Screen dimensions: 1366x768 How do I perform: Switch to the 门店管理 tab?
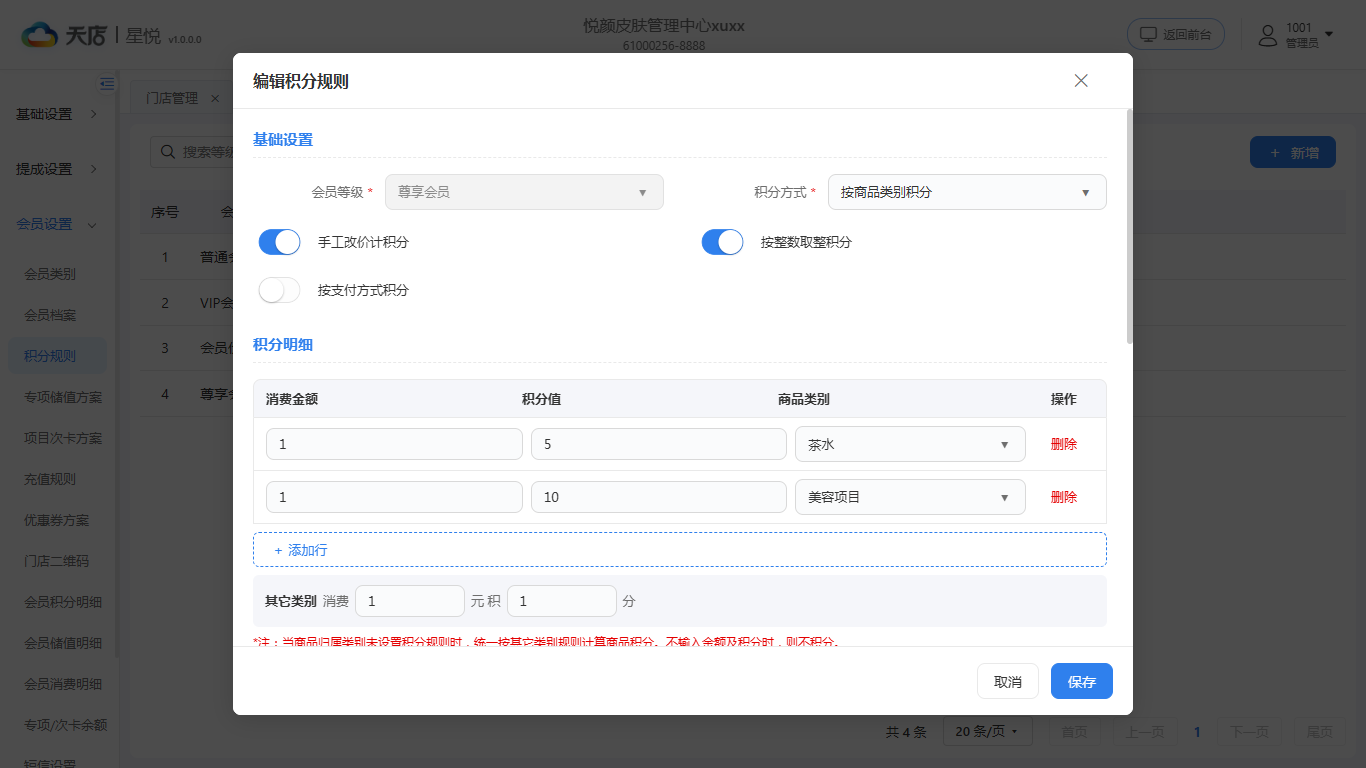(x=172, y=99)
